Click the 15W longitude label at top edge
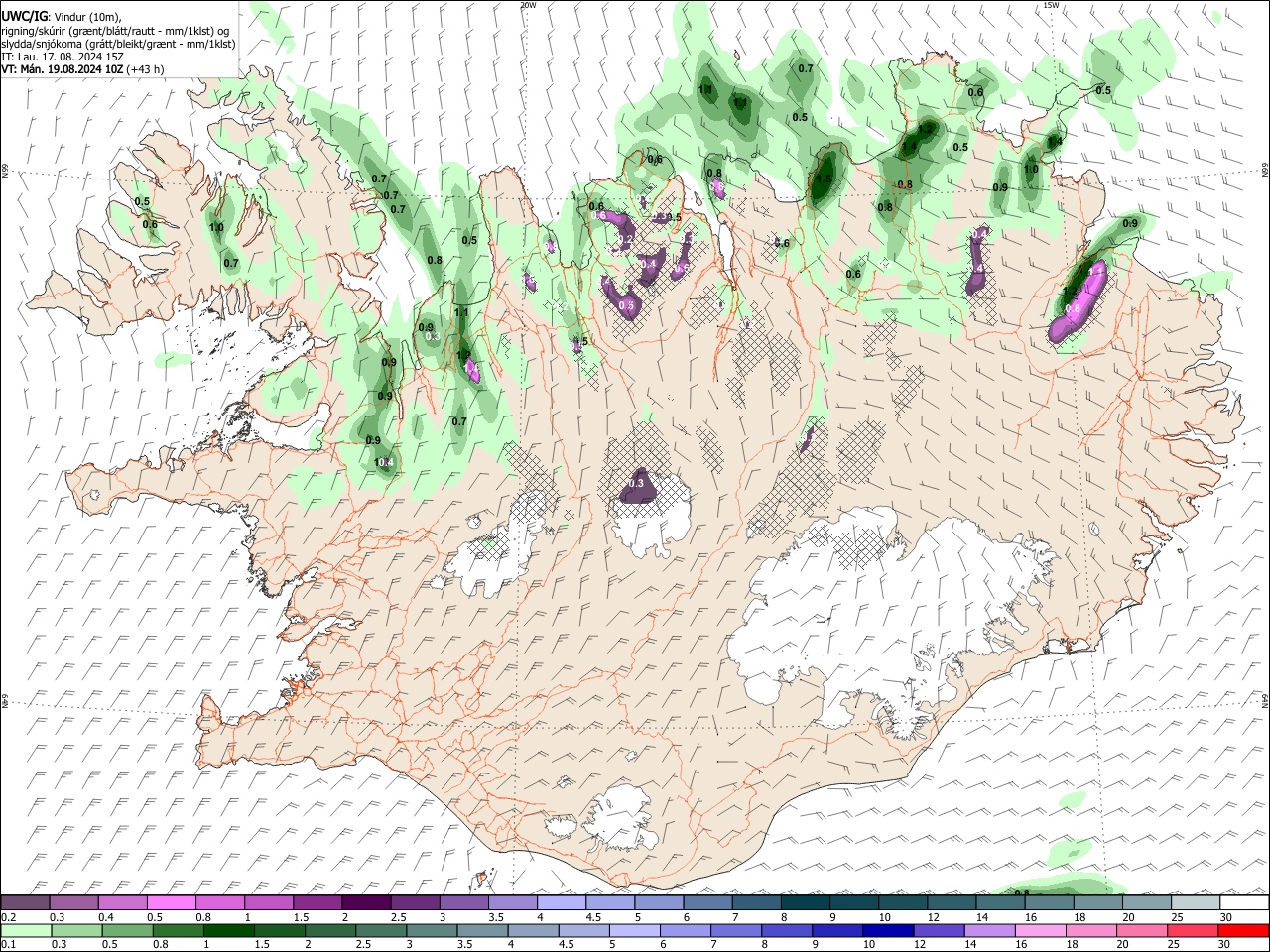Image resolution: width=1270 pixels, height=952 pixels. coord(1051,5)
